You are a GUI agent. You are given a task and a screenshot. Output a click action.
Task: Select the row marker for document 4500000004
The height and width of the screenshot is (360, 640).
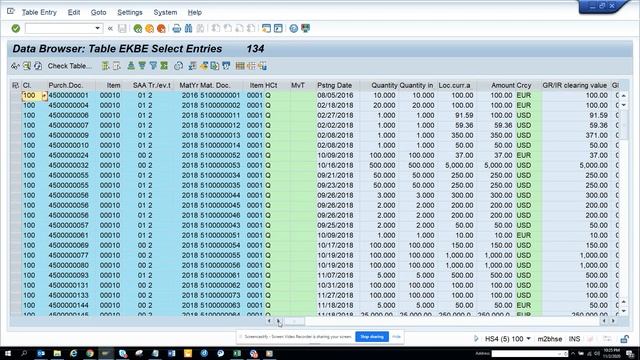(16, 105)
